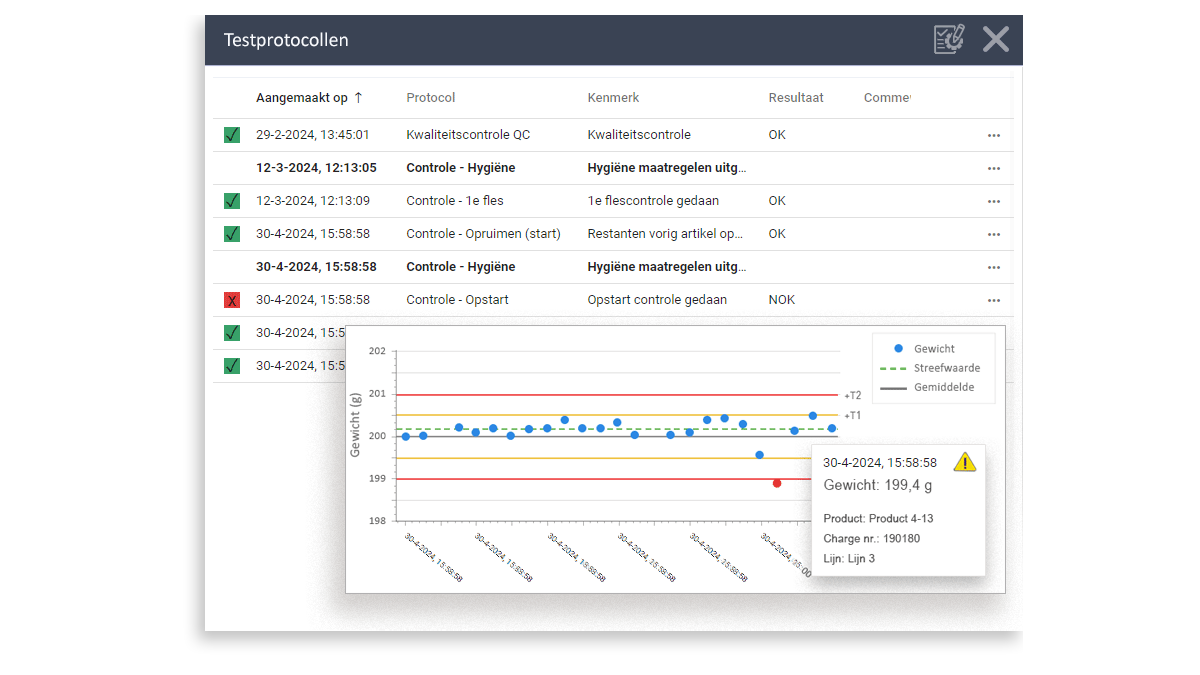Click 'Gewicht: 199,4 g' in tooltip
This screenshot has width=1200, height=675.
coord(877,485)
